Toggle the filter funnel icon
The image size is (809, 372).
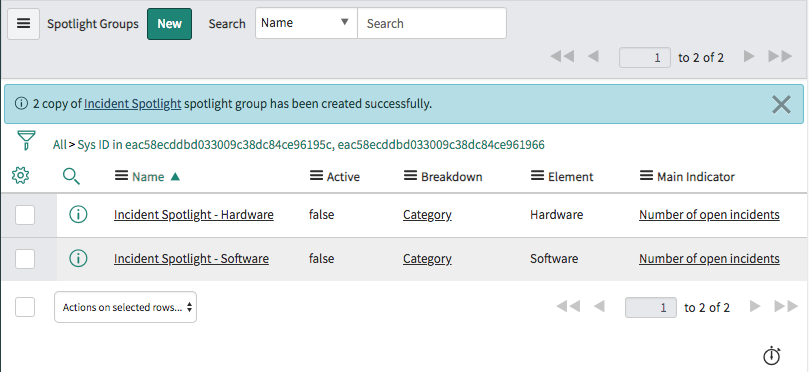26,140
